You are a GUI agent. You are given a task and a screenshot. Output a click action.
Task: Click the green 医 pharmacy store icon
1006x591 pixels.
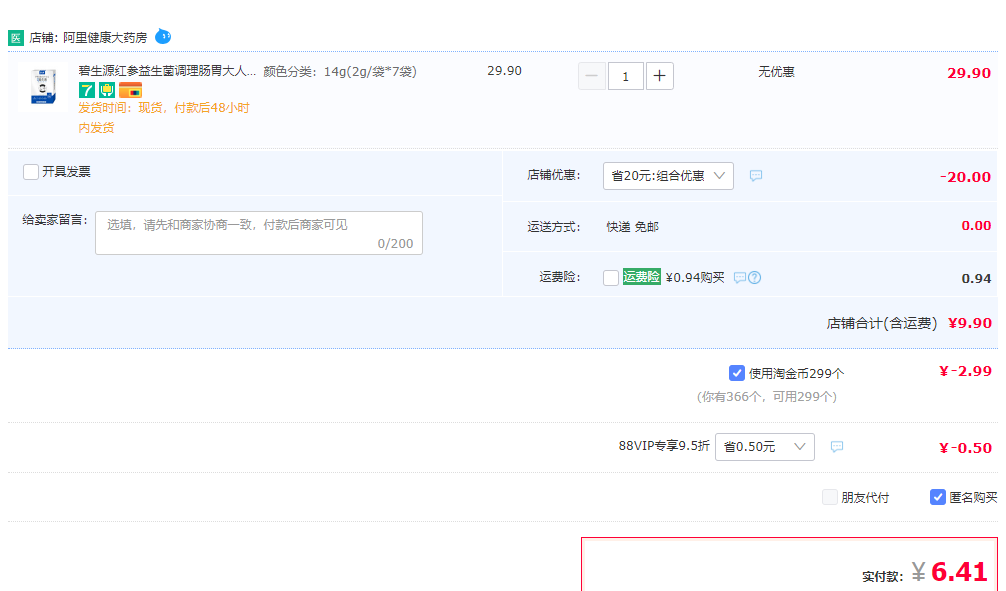[16, 38]
